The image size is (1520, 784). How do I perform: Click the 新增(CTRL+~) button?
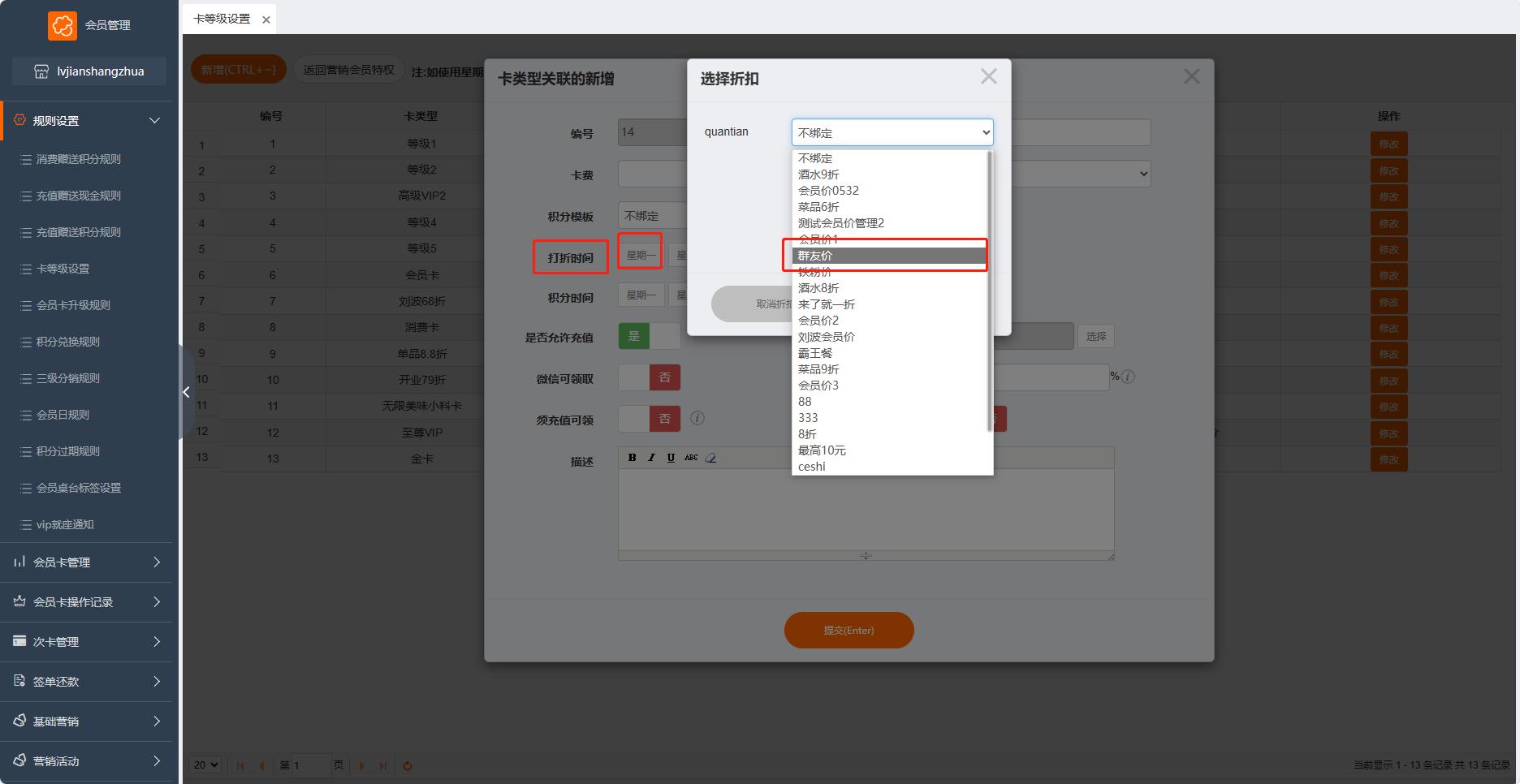tap(239, 70)
